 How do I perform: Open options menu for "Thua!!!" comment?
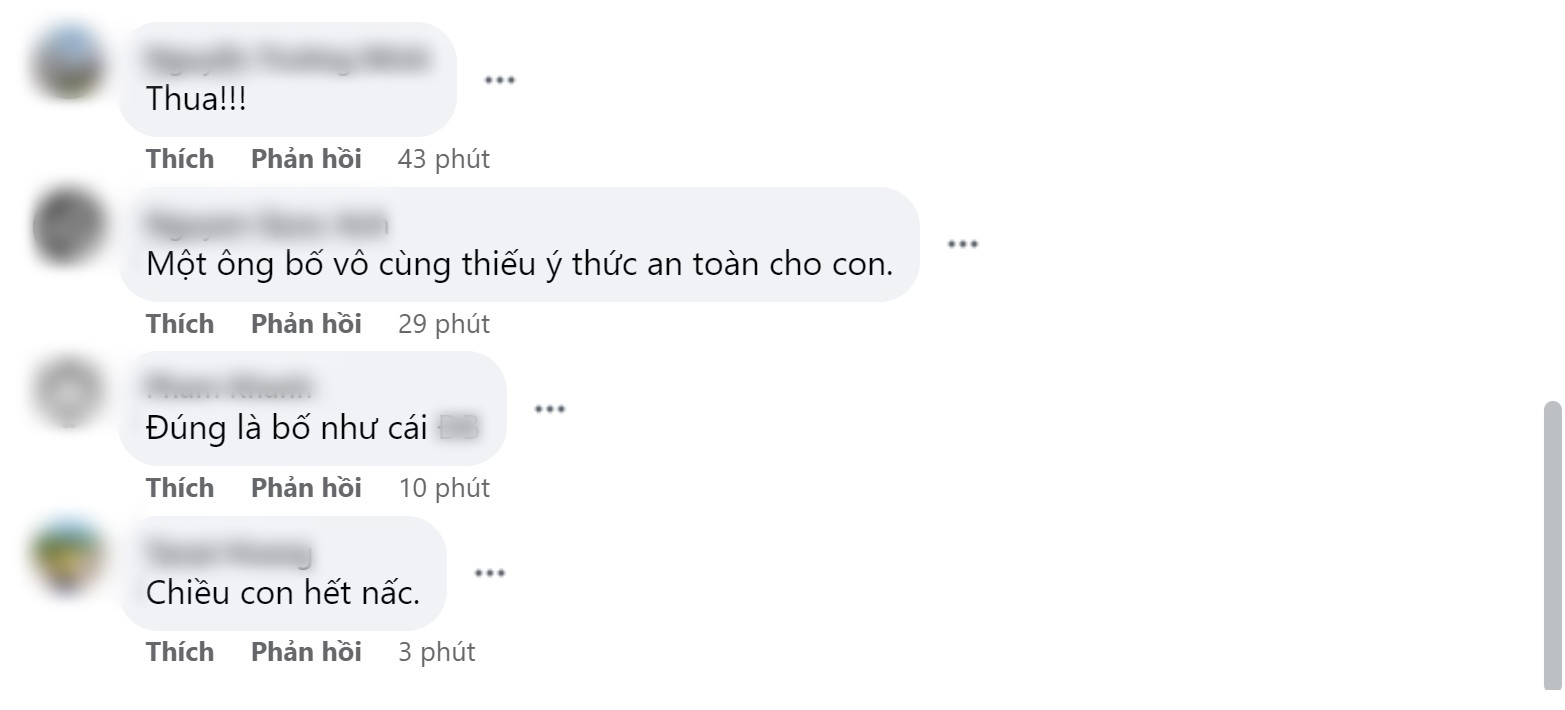coord(499,80)
